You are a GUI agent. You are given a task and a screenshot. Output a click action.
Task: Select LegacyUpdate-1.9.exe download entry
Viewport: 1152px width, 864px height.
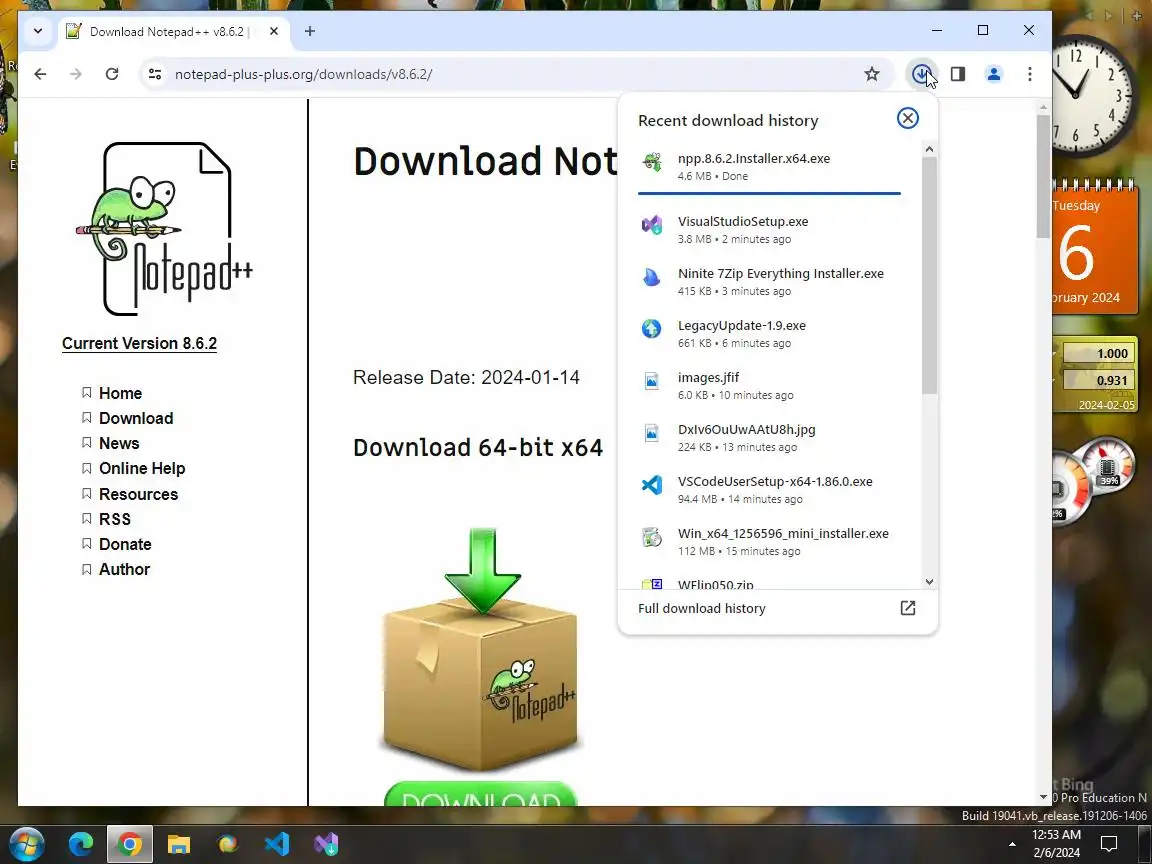coord(769,334)
